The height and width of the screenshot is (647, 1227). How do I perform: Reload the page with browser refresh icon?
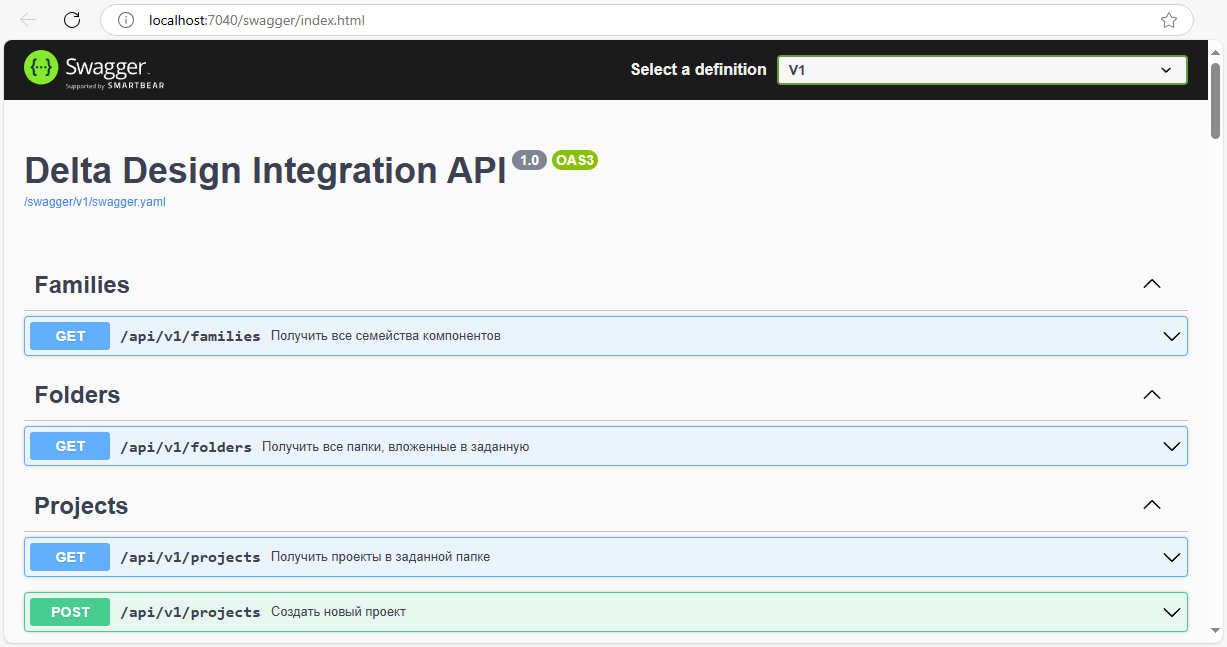pyautogui.click(x=72, y=20)
